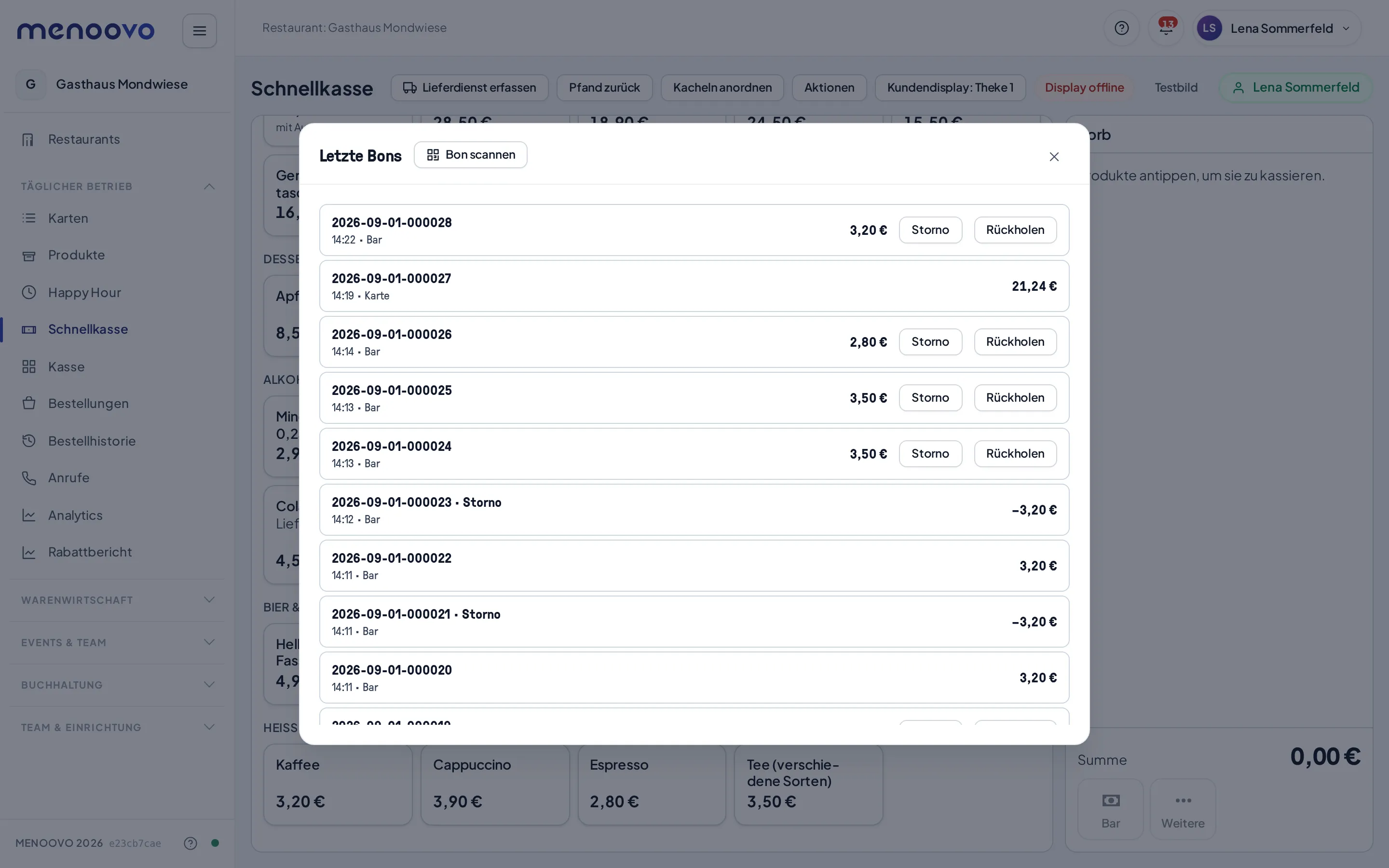The height and width of the screenshot is (868, 1389).
Task: Click the LS user avatar
Action: click(1209, 28)
